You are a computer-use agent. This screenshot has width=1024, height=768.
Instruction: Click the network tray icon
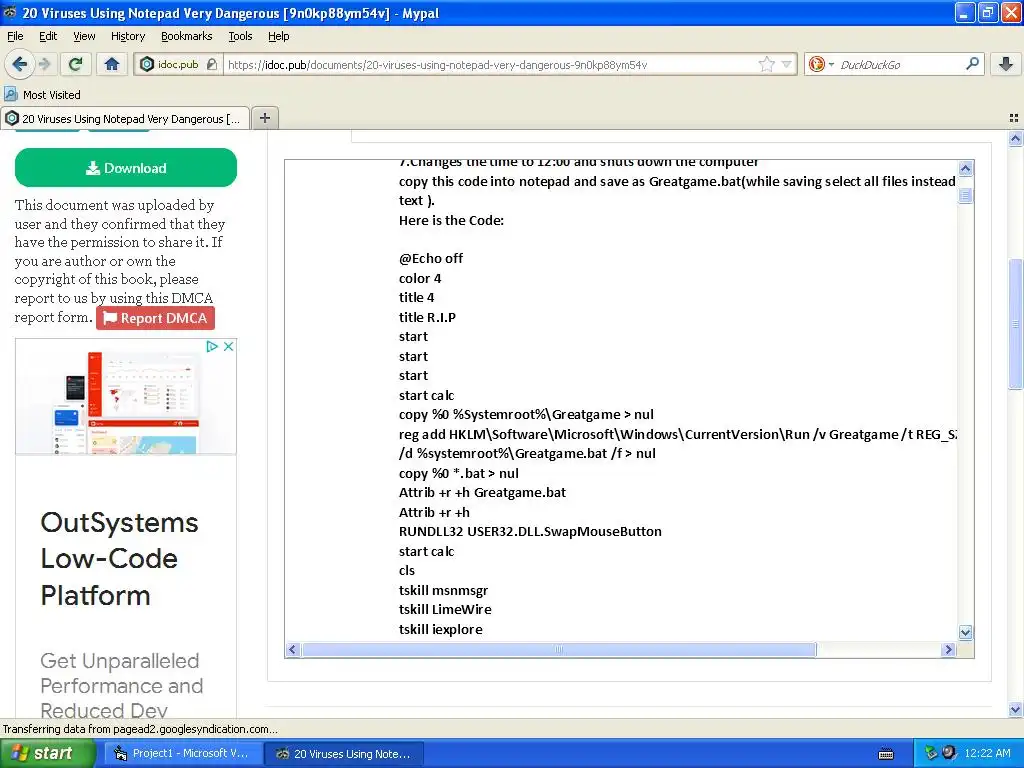(x=931, y=753)
